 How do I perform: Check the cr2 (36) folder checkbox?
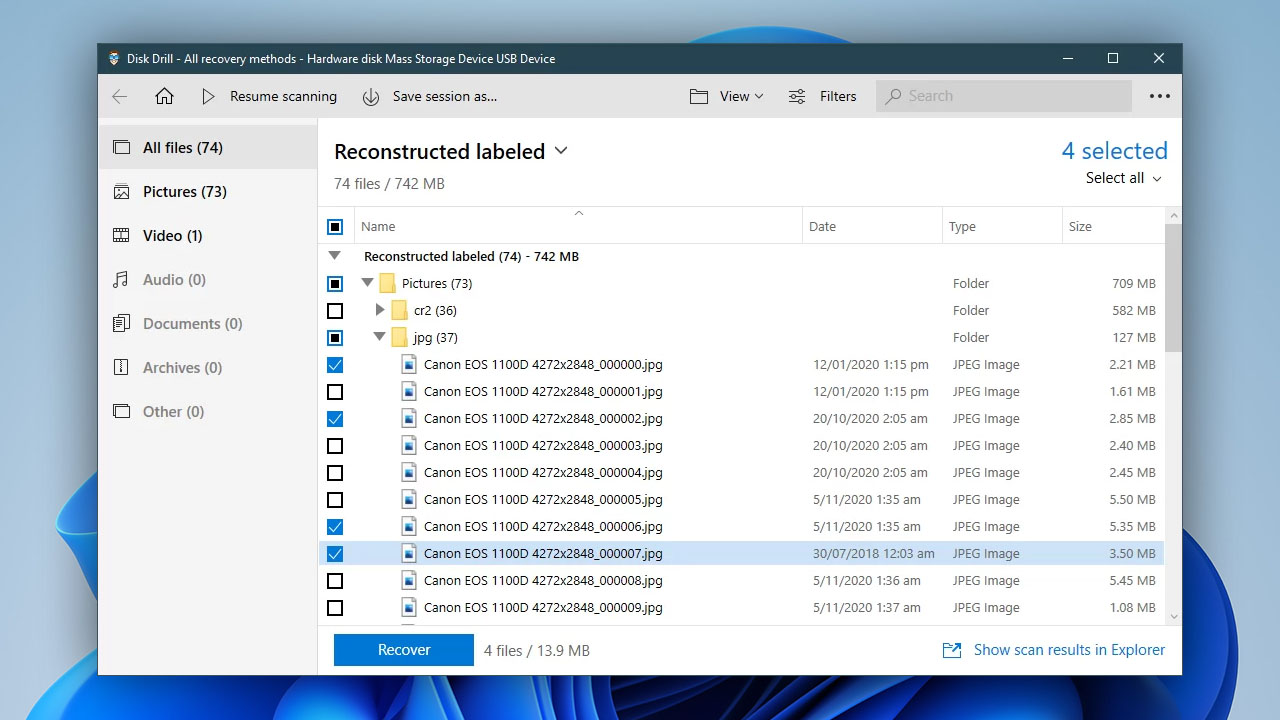coord(335,311)
